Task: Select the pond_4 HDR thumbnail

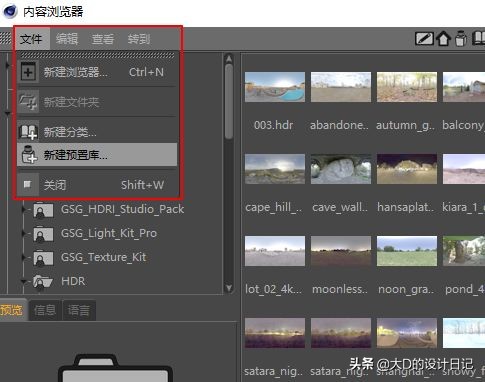Action: tap(464, 251)
